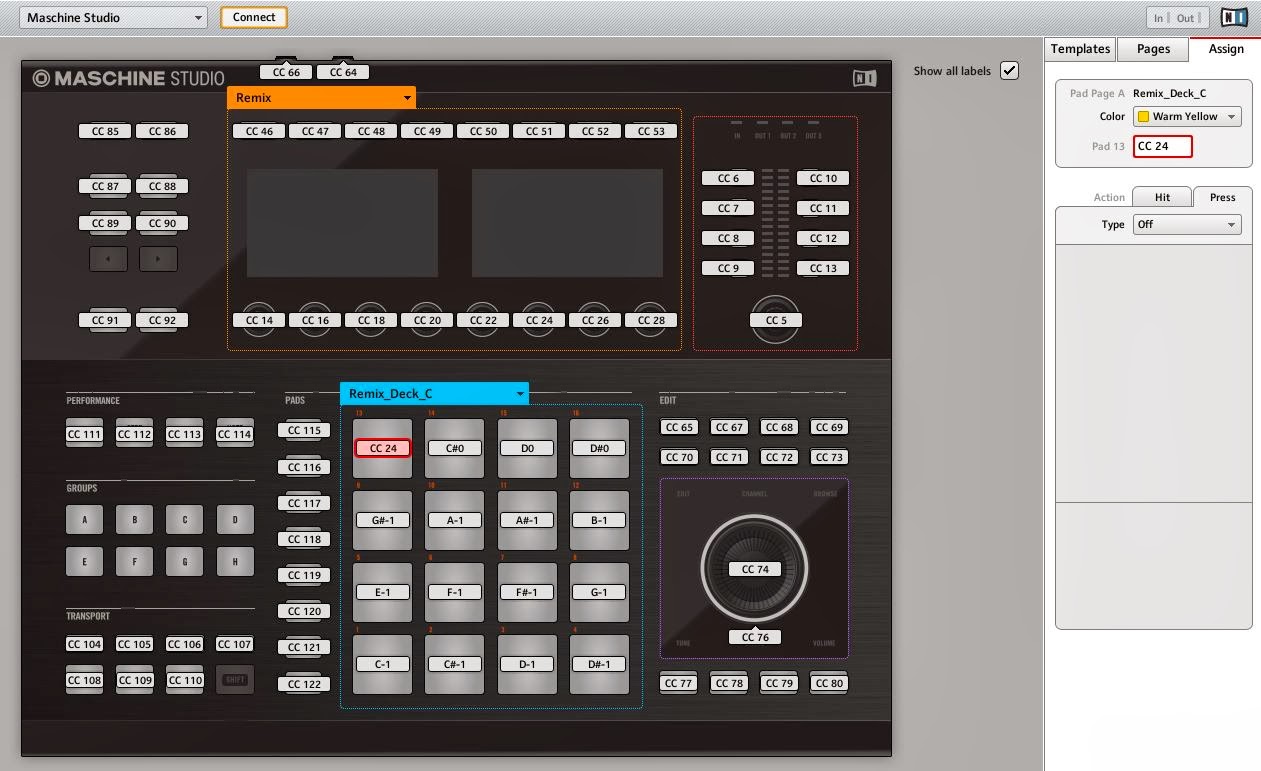Select output button CC 10

click(x=823, y=178)
